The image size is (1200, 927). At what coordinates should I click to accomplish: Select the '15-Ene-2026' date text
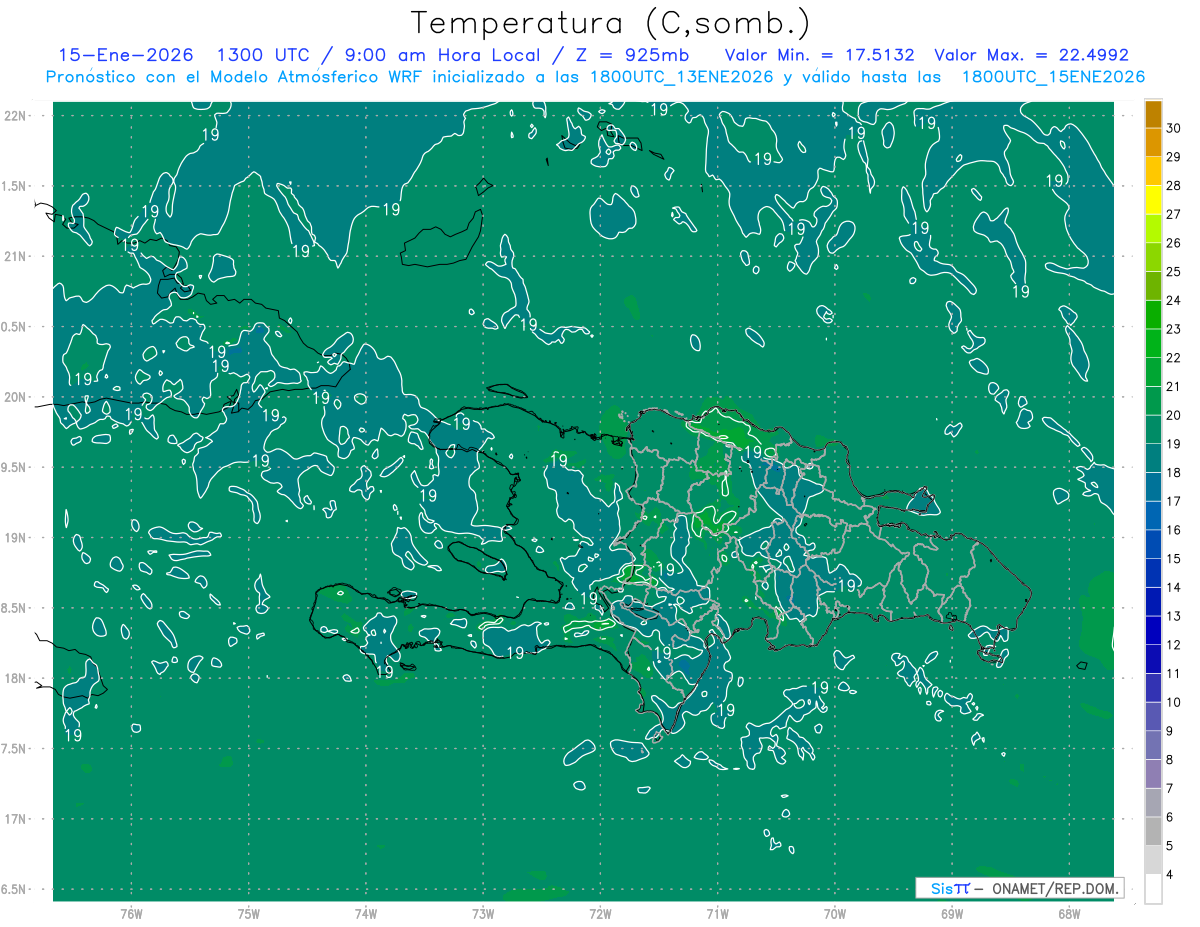(125, 55)
